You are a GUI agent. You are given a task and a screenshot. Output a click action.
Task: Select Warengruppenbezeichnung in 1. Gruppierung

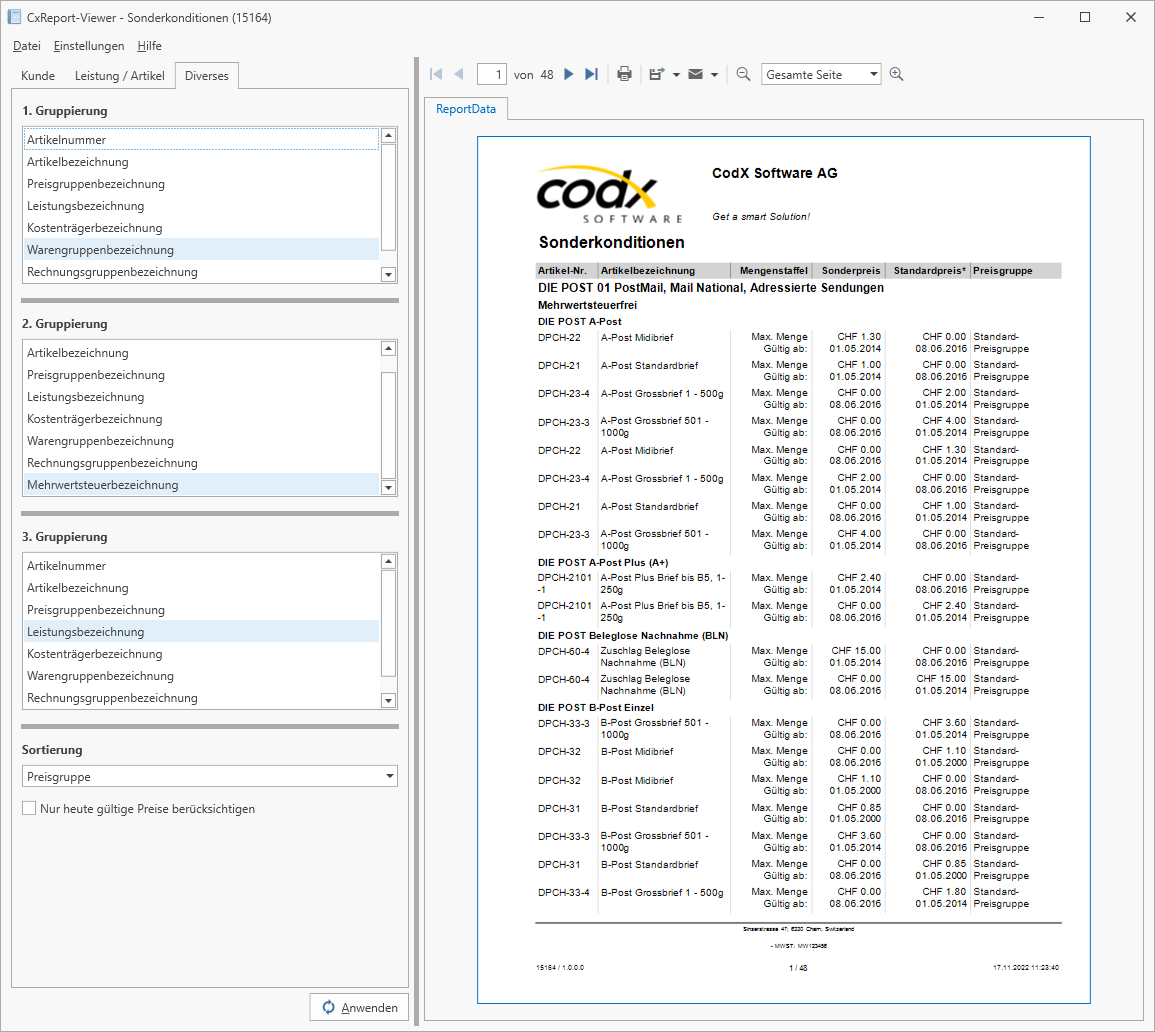(x=201, y=250)
